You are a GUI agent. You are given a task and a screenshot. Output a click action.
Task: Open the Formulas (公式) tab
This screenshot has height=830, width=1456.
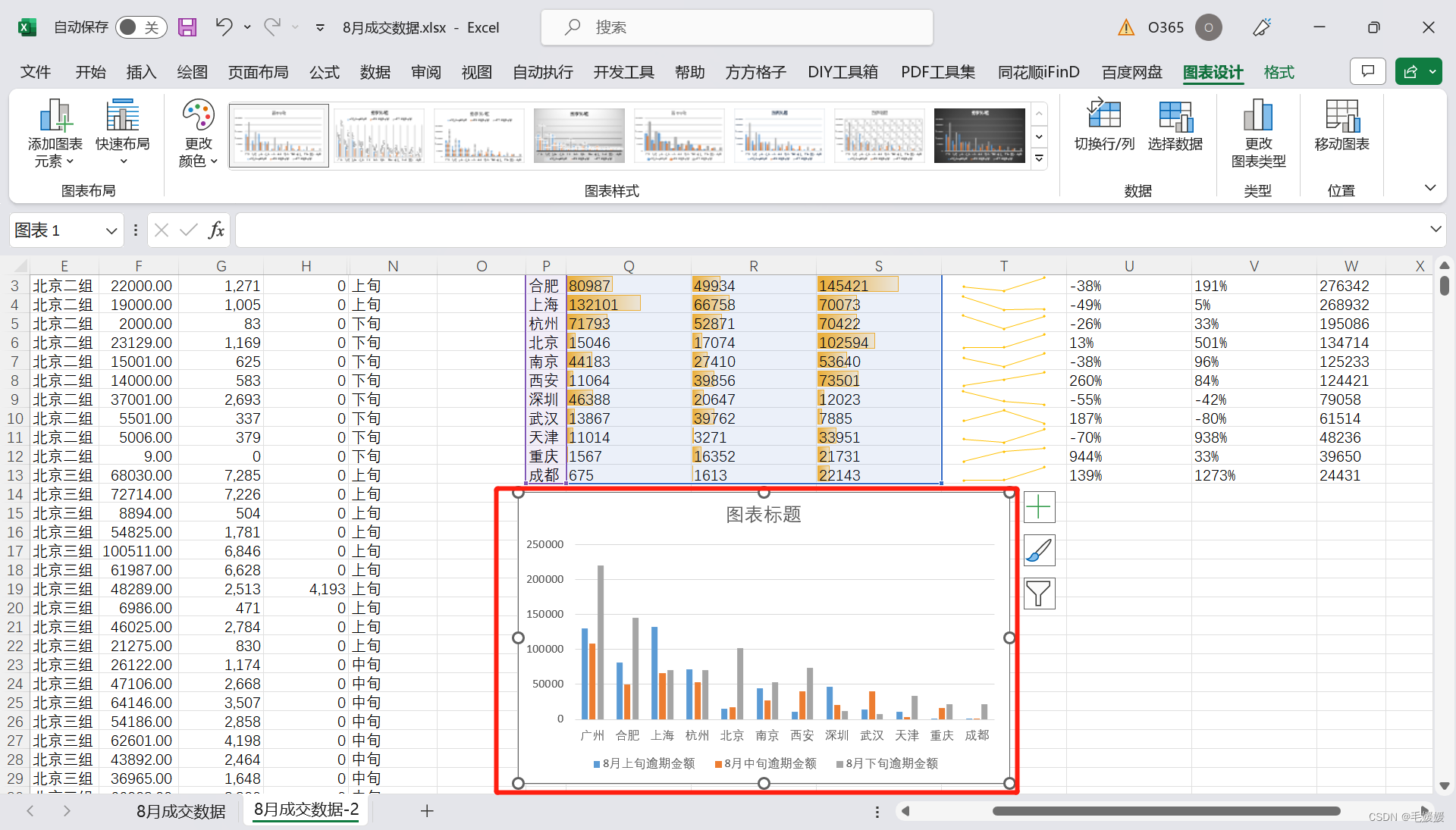tap(325, 72)
